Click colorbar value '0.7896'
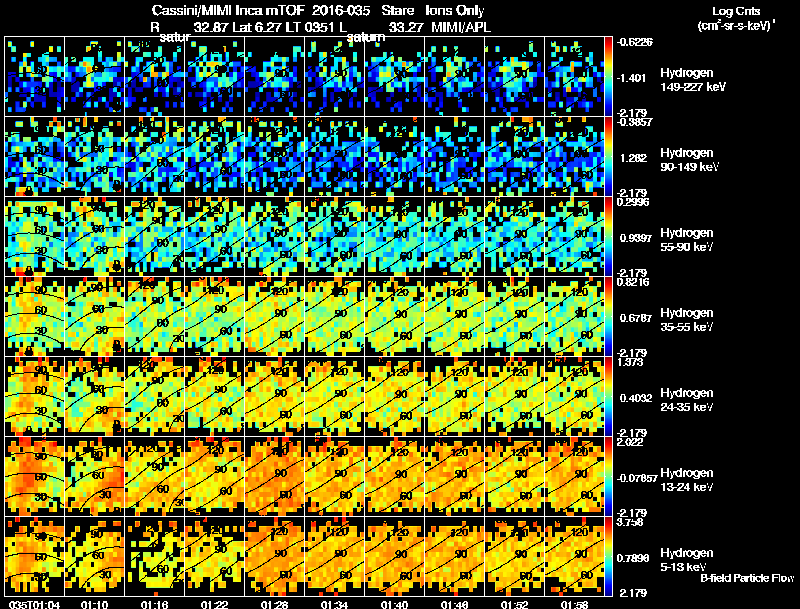Image resolution: width=800 pixels, height=609 pixels. tap(635, 558)
